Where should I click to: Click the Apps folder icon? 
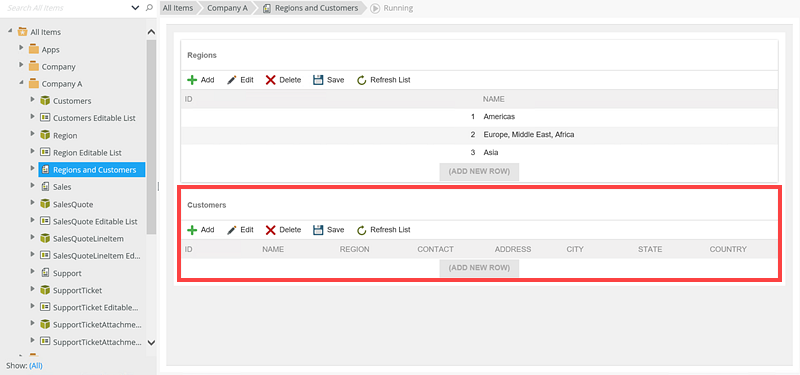coord(34,49)
